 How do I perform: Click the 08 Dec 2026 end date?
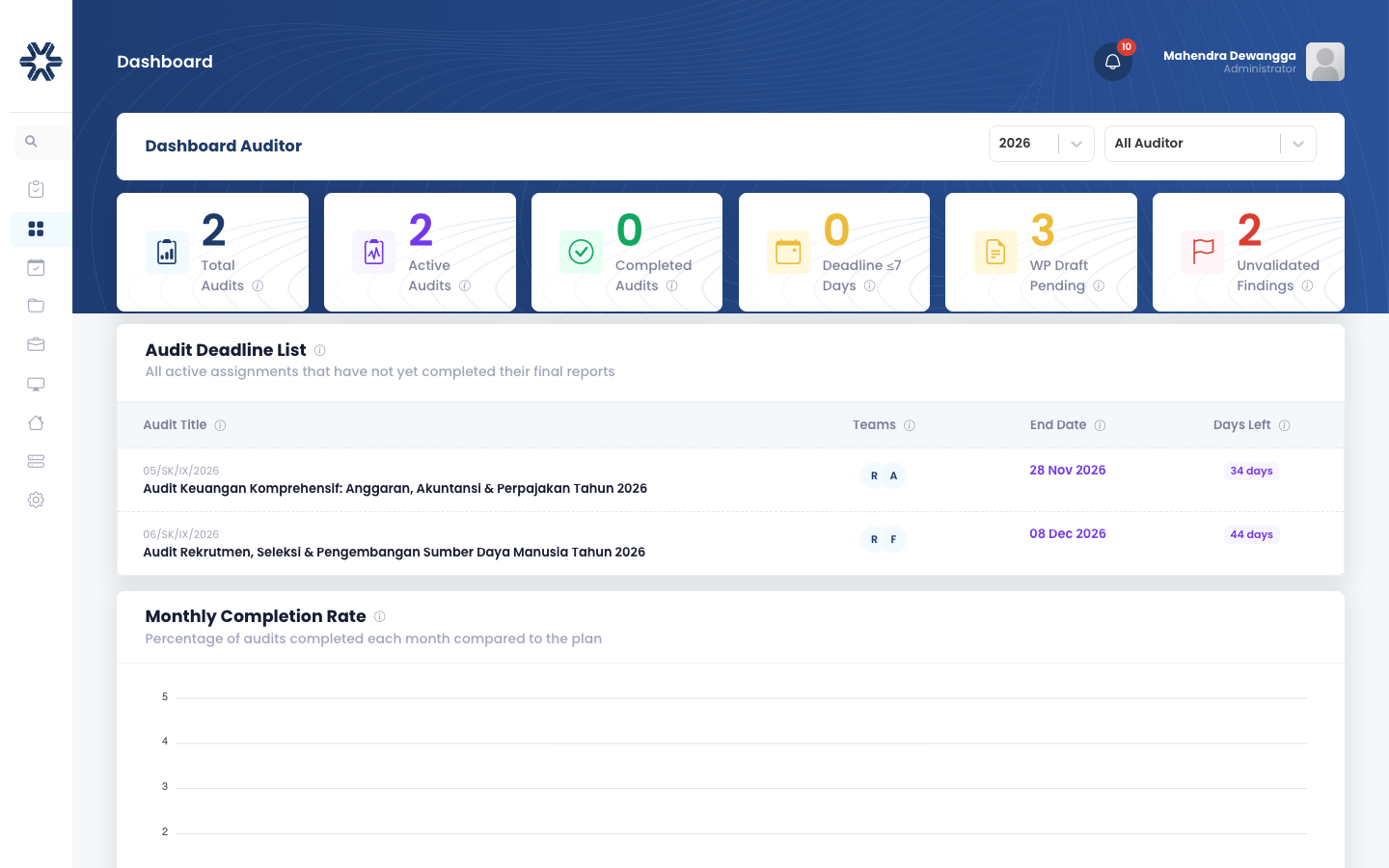1068,534
